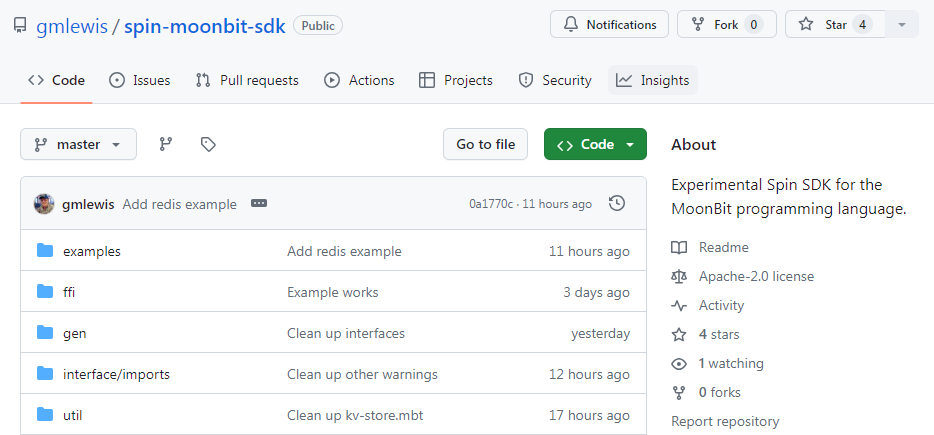
Task: Click the Public visibility badge
Action: 318,26
